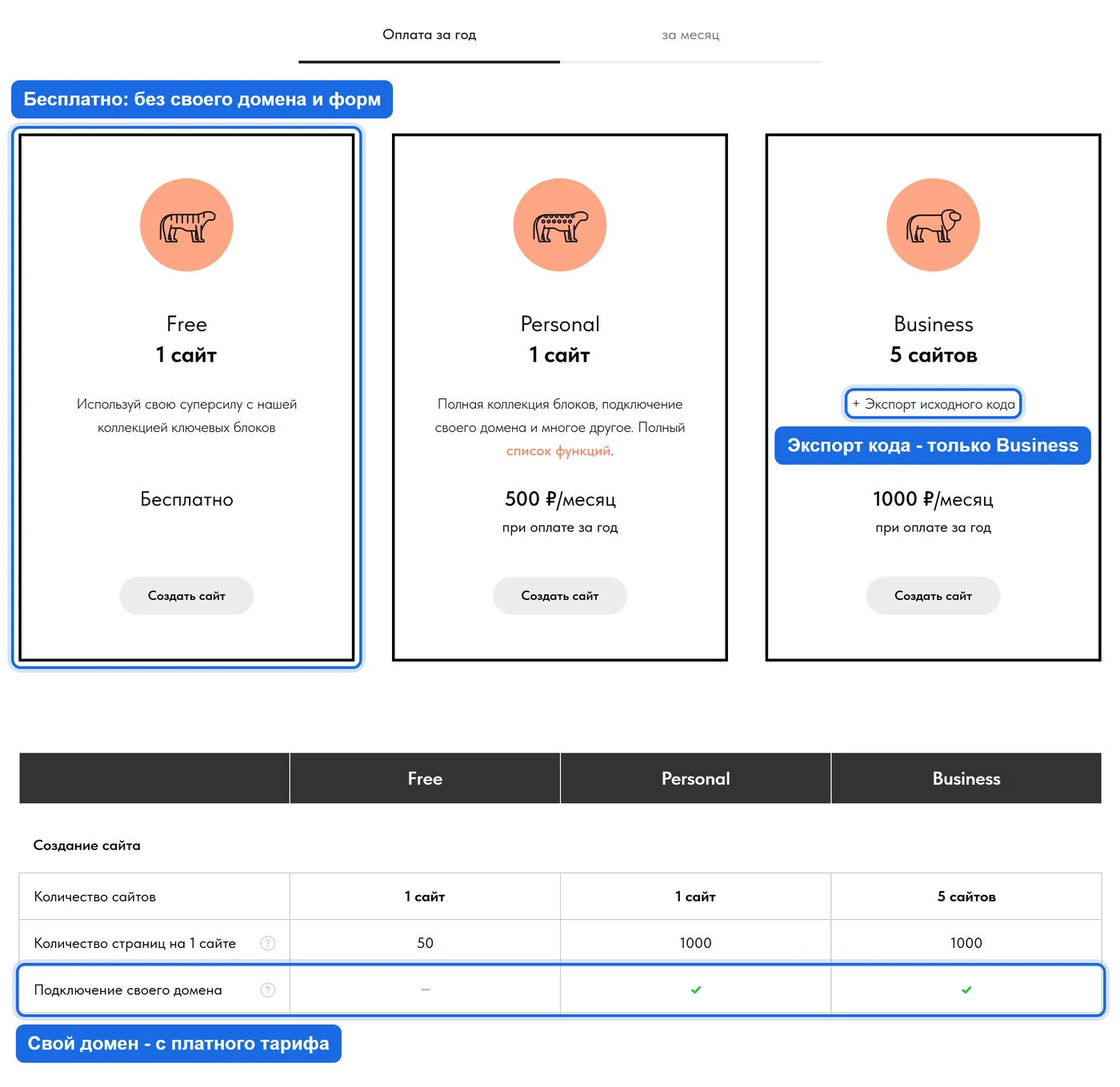The image size is (1120, 1087).
Task: Open the список функций link
Action: 558,451
